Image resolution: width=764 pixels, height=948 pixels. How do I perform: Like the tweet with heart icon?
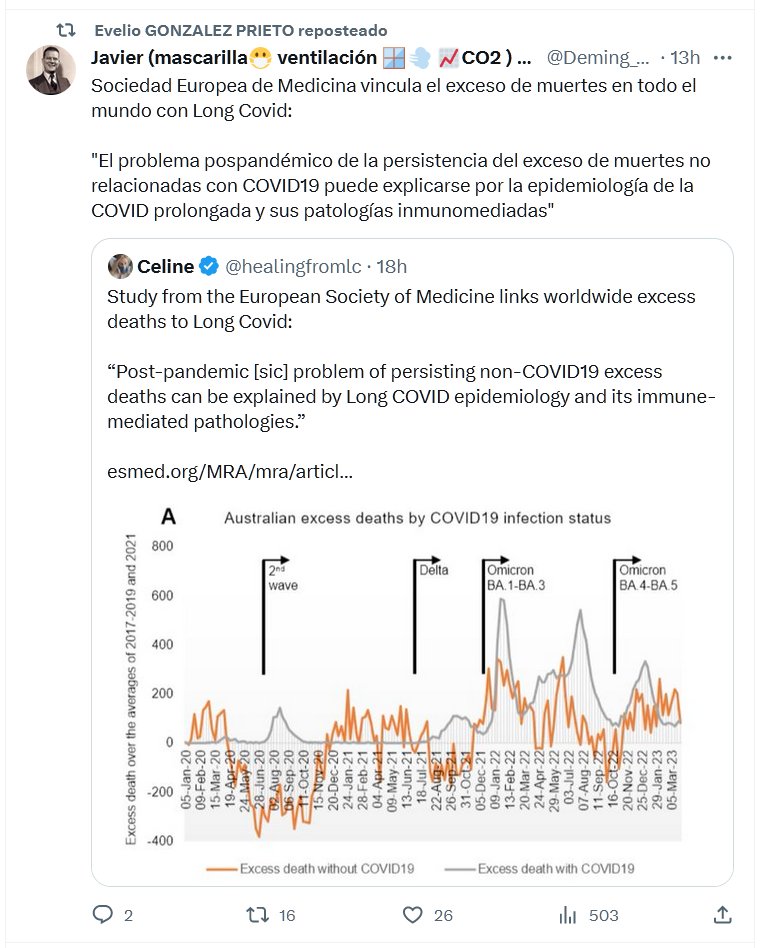point(412,914)
